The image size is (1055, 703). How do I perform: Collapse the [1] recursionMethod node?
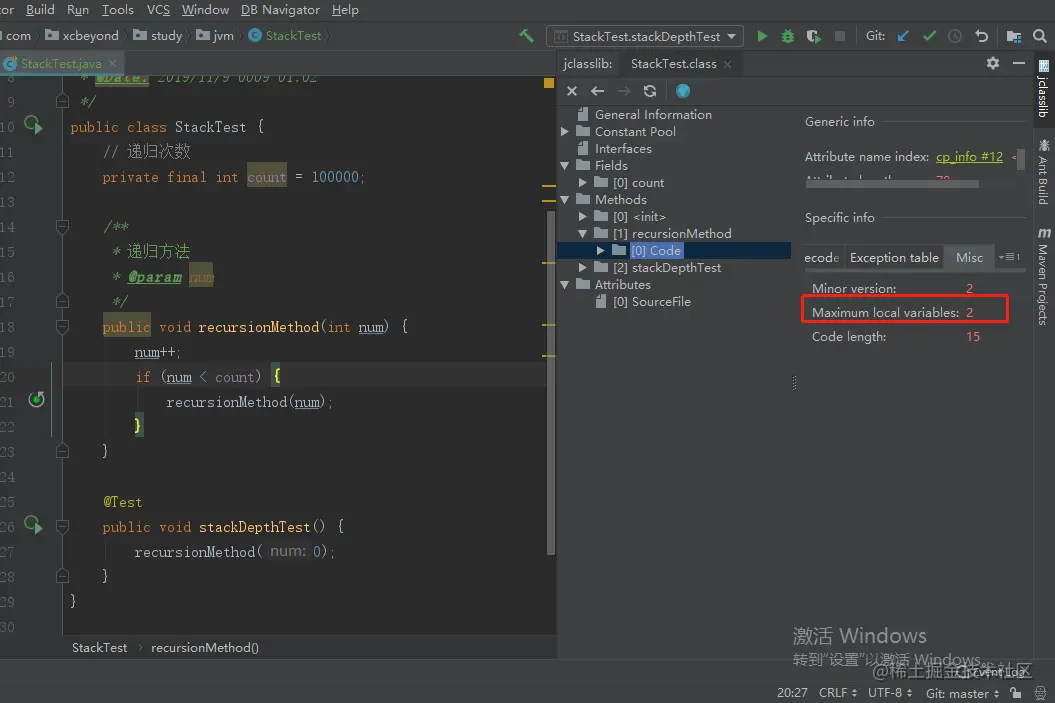pyautogui.click(x=583, y=233)
